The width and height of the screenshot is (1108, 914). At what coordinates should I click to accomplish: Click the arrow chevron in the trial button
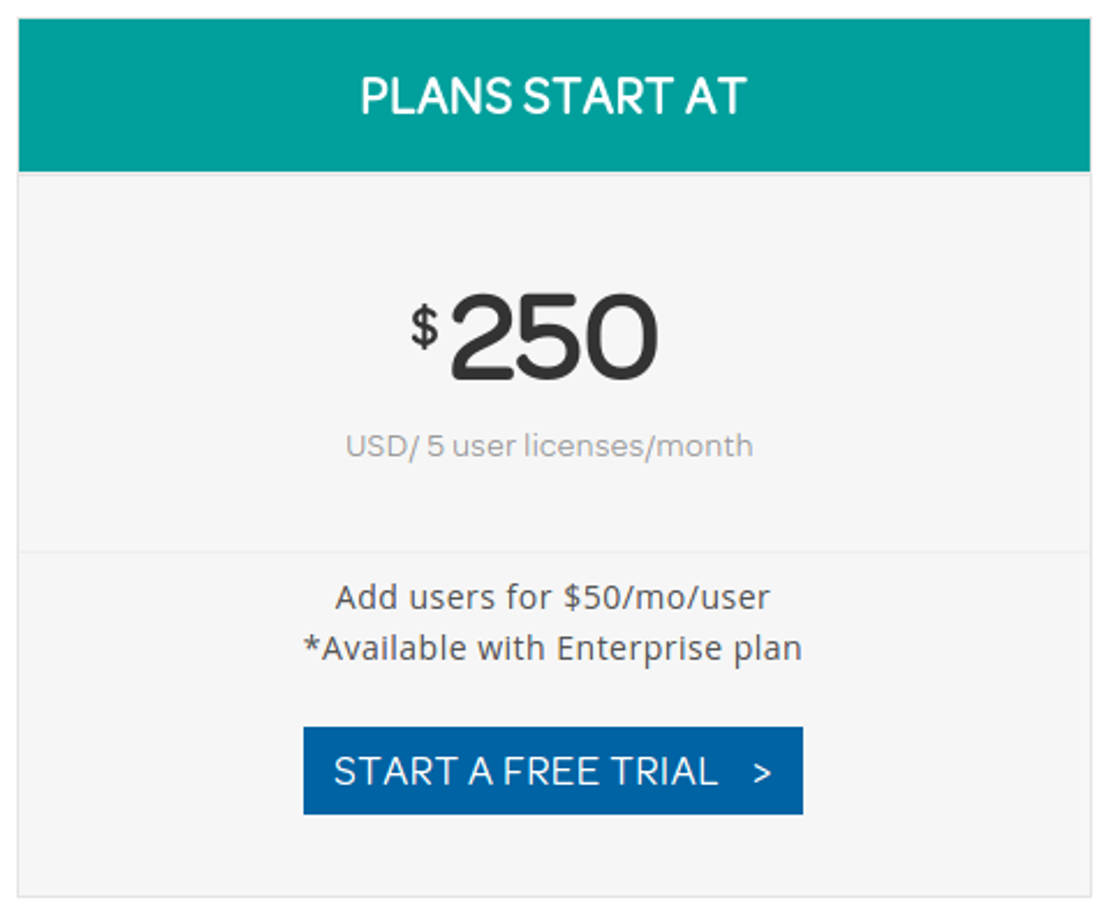click(762, 772)
